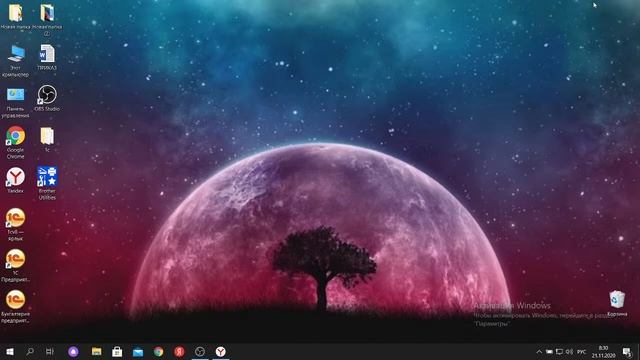Open the red Я Yandex taskbar icon

tap(179, 351)
